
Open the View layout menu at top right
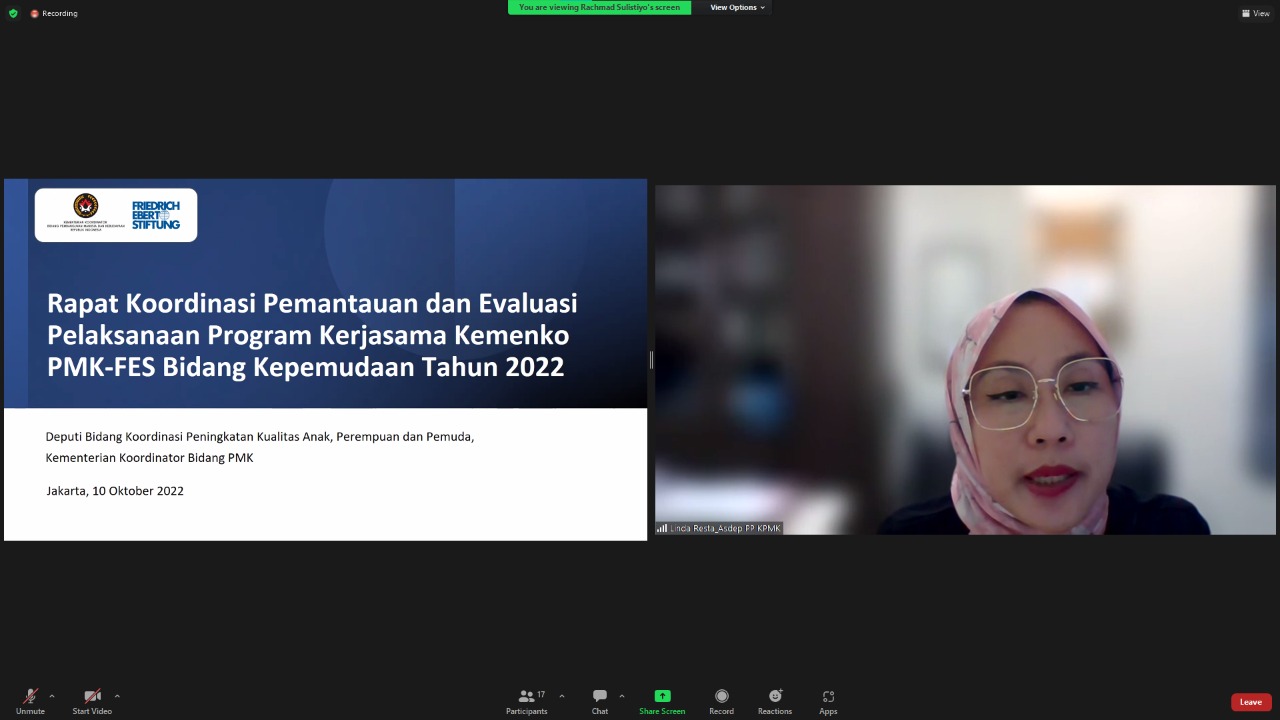[x=1256, y=13]
